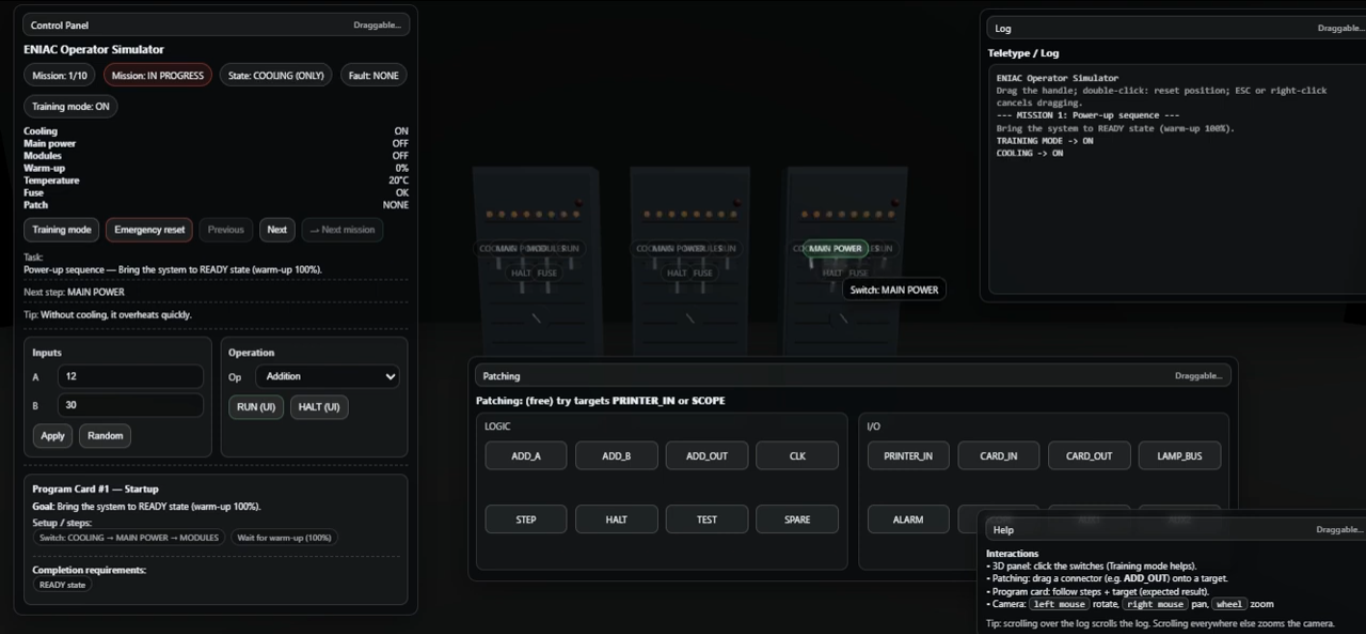This screenshot has width=1366, height=634.
Task: Click the disabled Previous button
Action: click(226, 230)
